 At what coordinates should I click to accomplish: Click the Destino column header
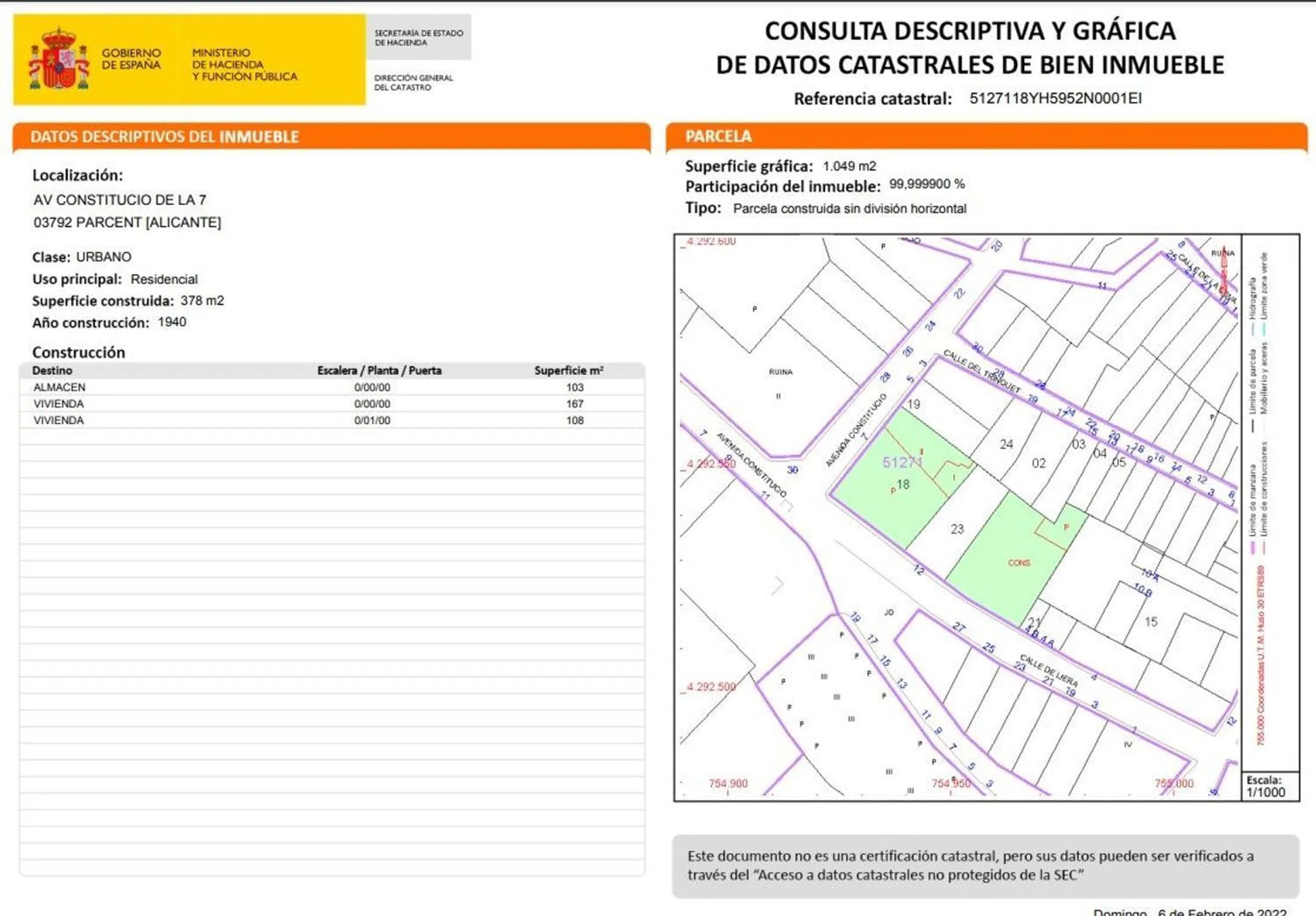coord(52,371)
